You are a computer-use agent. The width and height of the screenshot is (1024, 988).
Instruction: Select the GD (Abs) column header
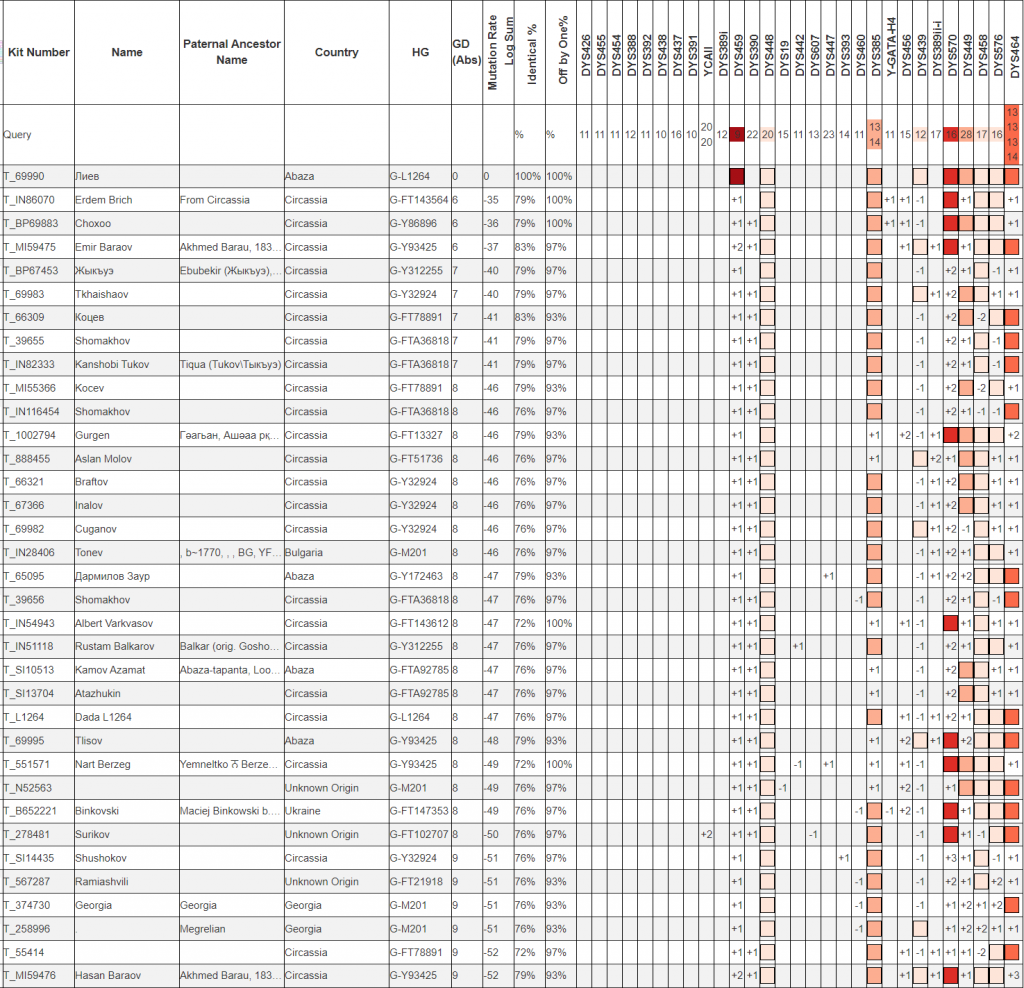pyautogui.click(x=466, y=52)
